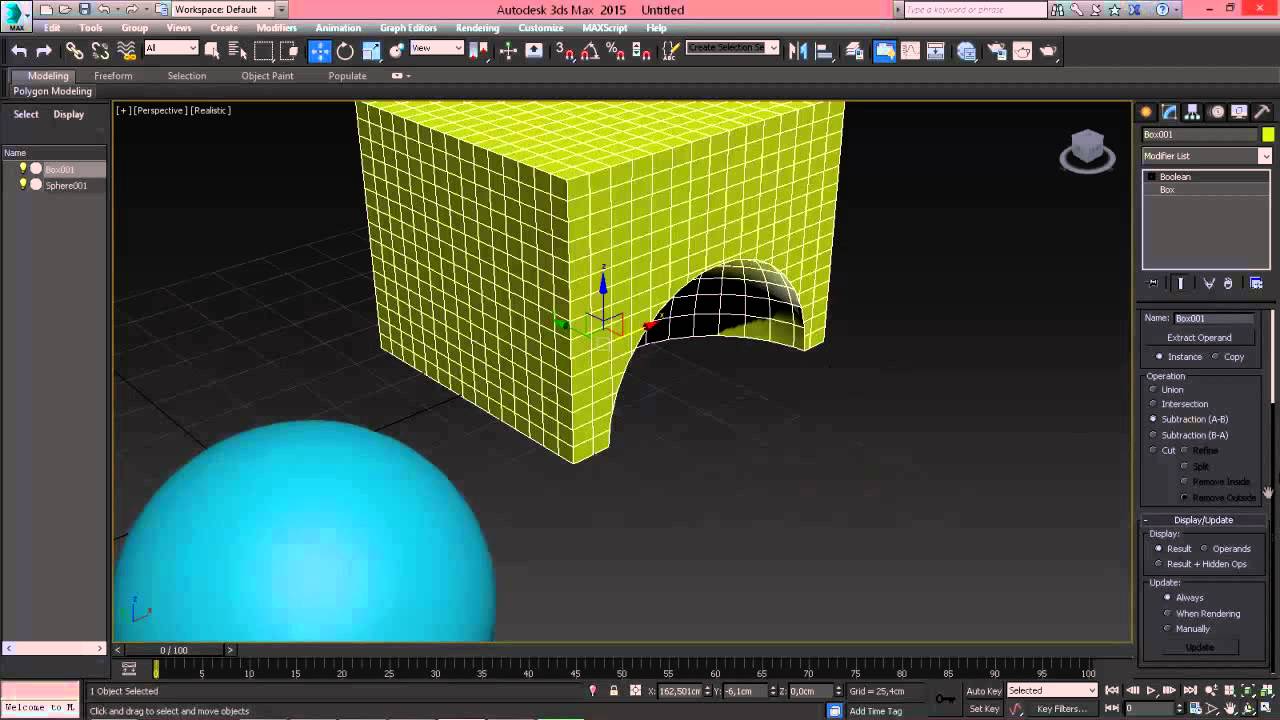The width and height of the screenshot is (1280, 720).
Task: Open the Modifiers menu
Action: [276, 28]
